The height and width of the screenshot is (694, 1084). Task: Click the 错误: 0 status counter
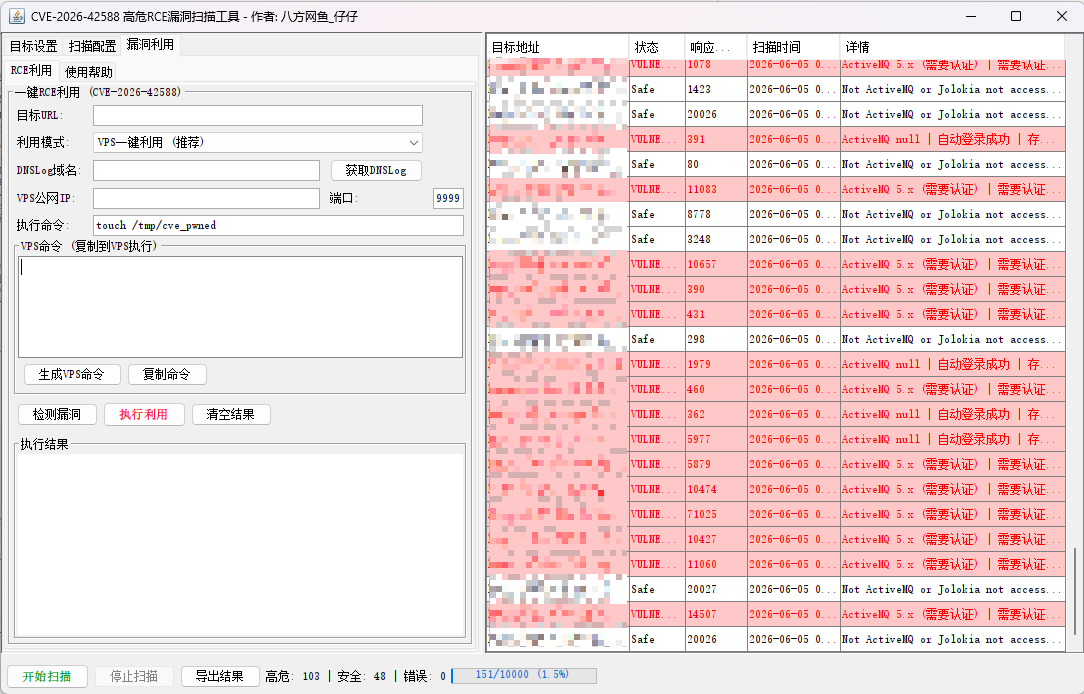click(x=424, y=676)
